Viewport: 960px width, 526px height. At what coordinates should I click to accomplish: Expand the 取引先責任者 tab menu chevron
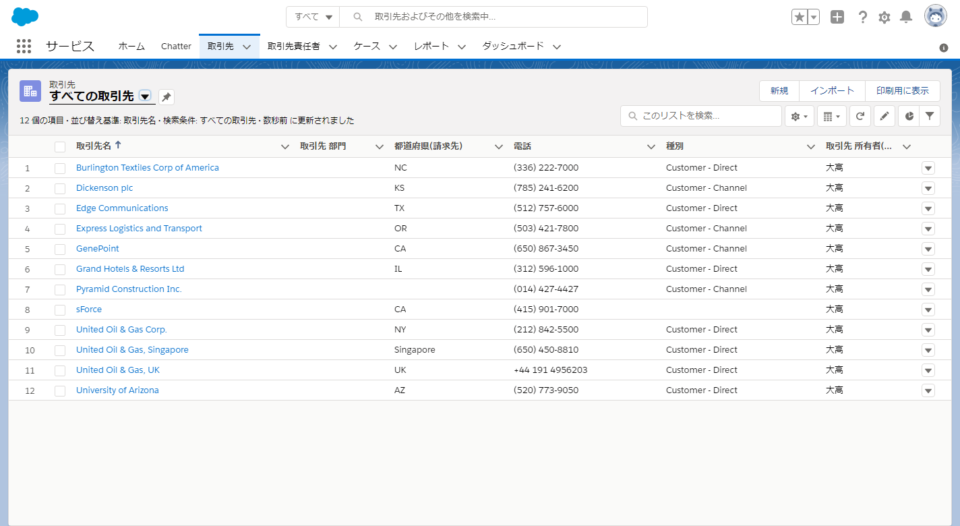point(333,47)
